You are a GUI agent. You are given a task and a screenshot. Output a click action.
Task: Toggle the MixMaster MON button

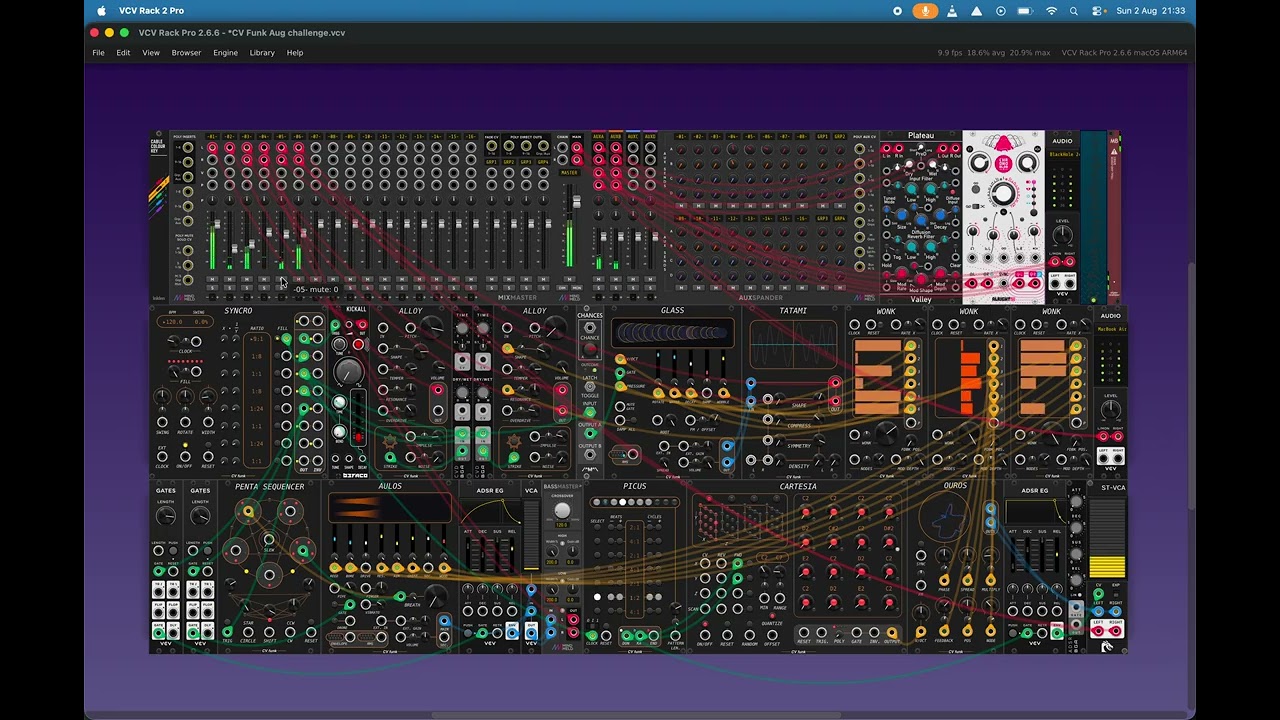(576, 289)
